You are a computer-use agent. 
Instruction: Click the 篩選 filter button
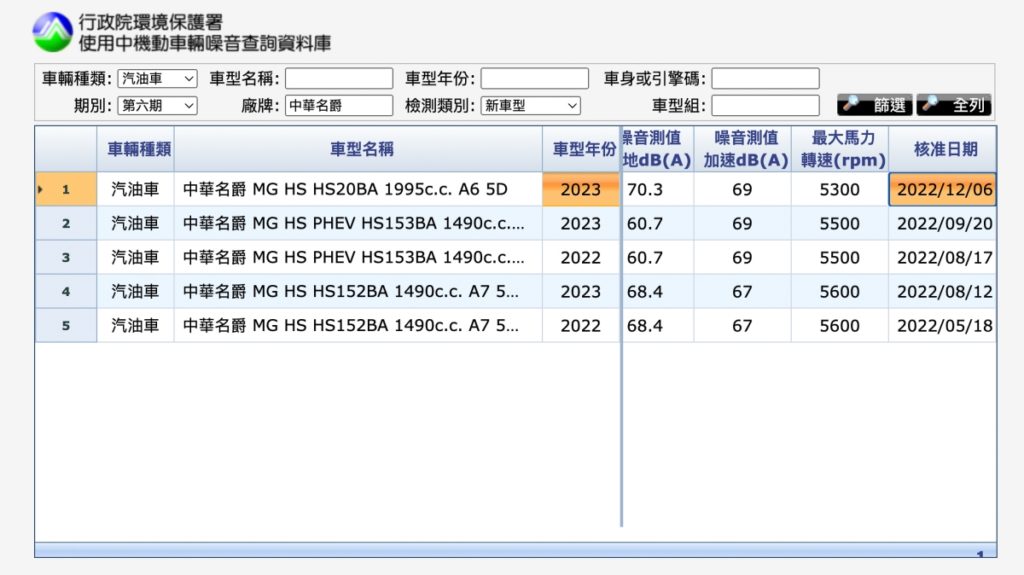pyautogui.click(x=874, y=105)
